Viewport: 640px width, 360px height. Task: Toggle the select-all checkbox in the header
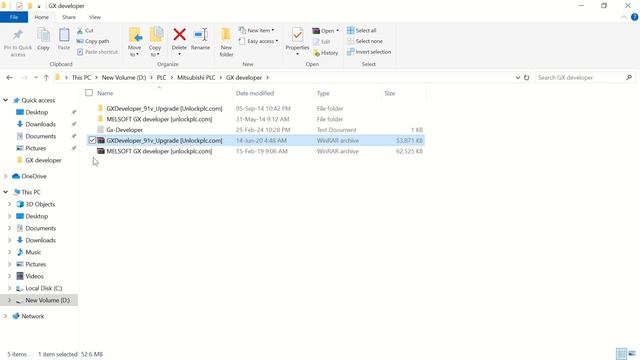[x=89, y=93]
